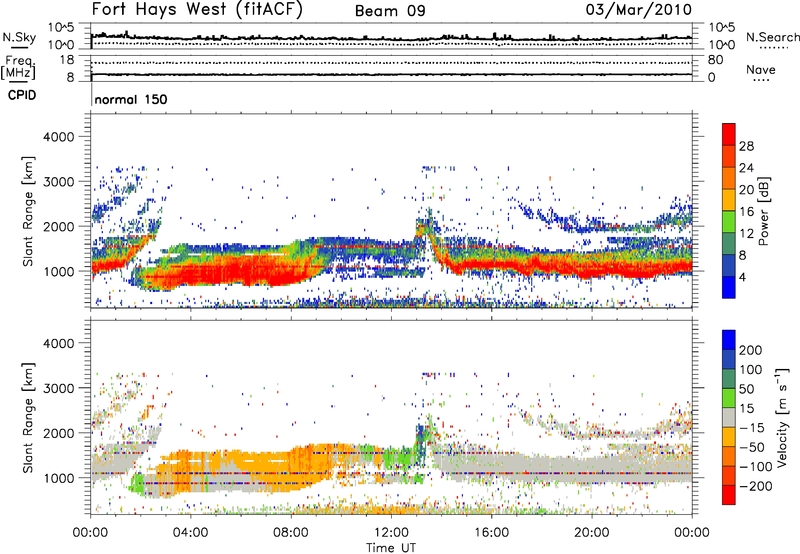The width and height of the screenshot is (800, 554).
Task: Click the 'Time UT' axis title
Action: click(391, 547)
